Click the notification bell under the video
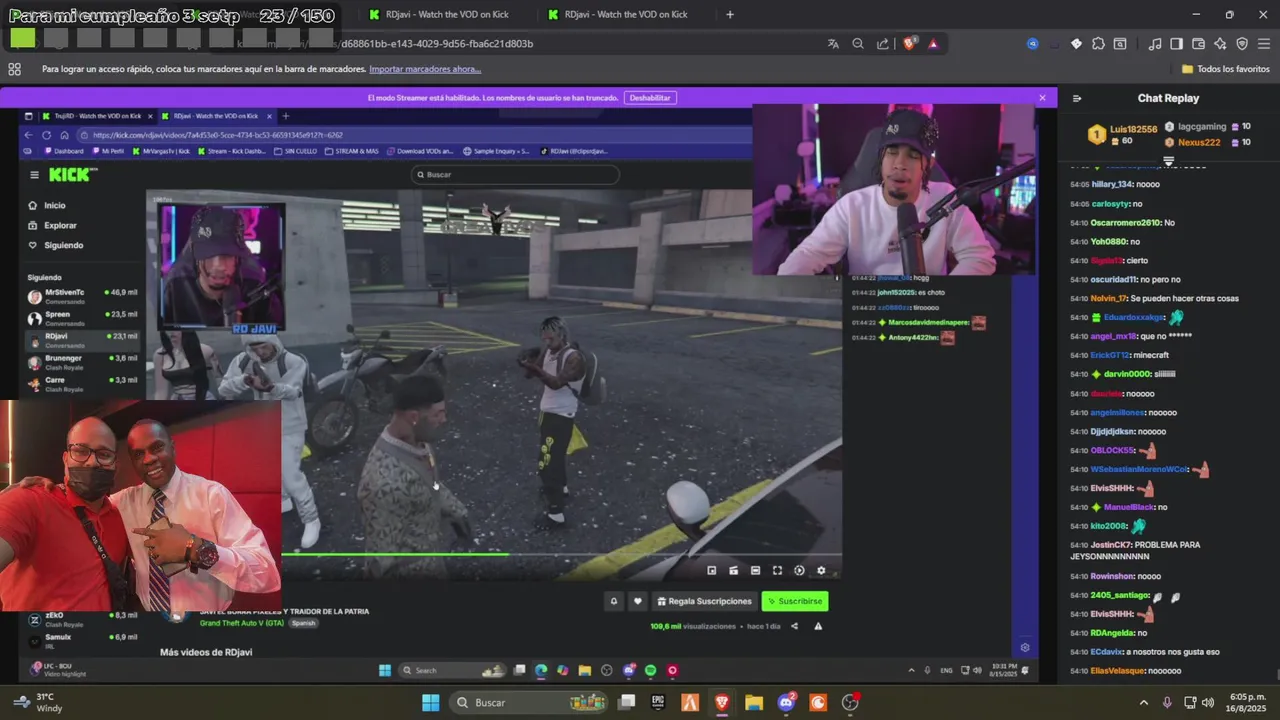Screen dimensions: 1280x720 [x=614, y=601]
